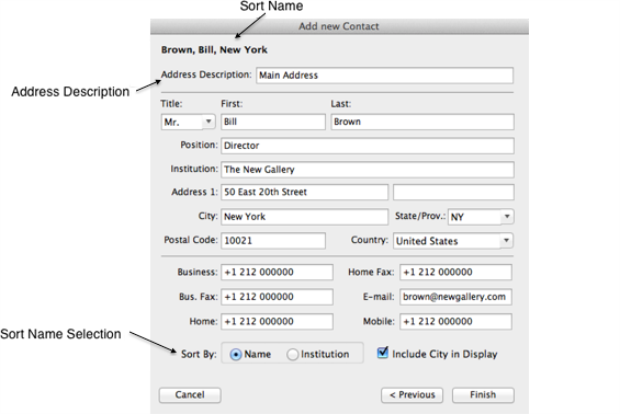Click the Finish button

[482, 395]
